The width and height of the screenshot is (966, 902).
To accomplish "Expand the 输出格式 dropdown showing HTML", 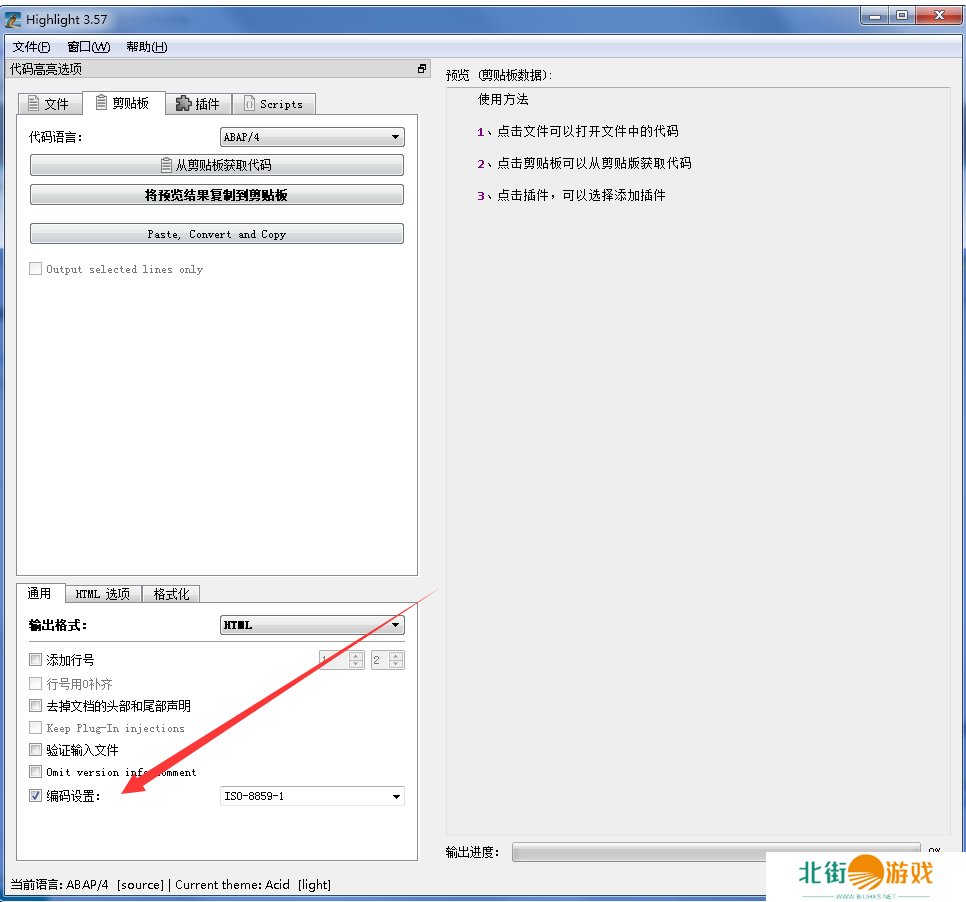I will tap(311, 625).
